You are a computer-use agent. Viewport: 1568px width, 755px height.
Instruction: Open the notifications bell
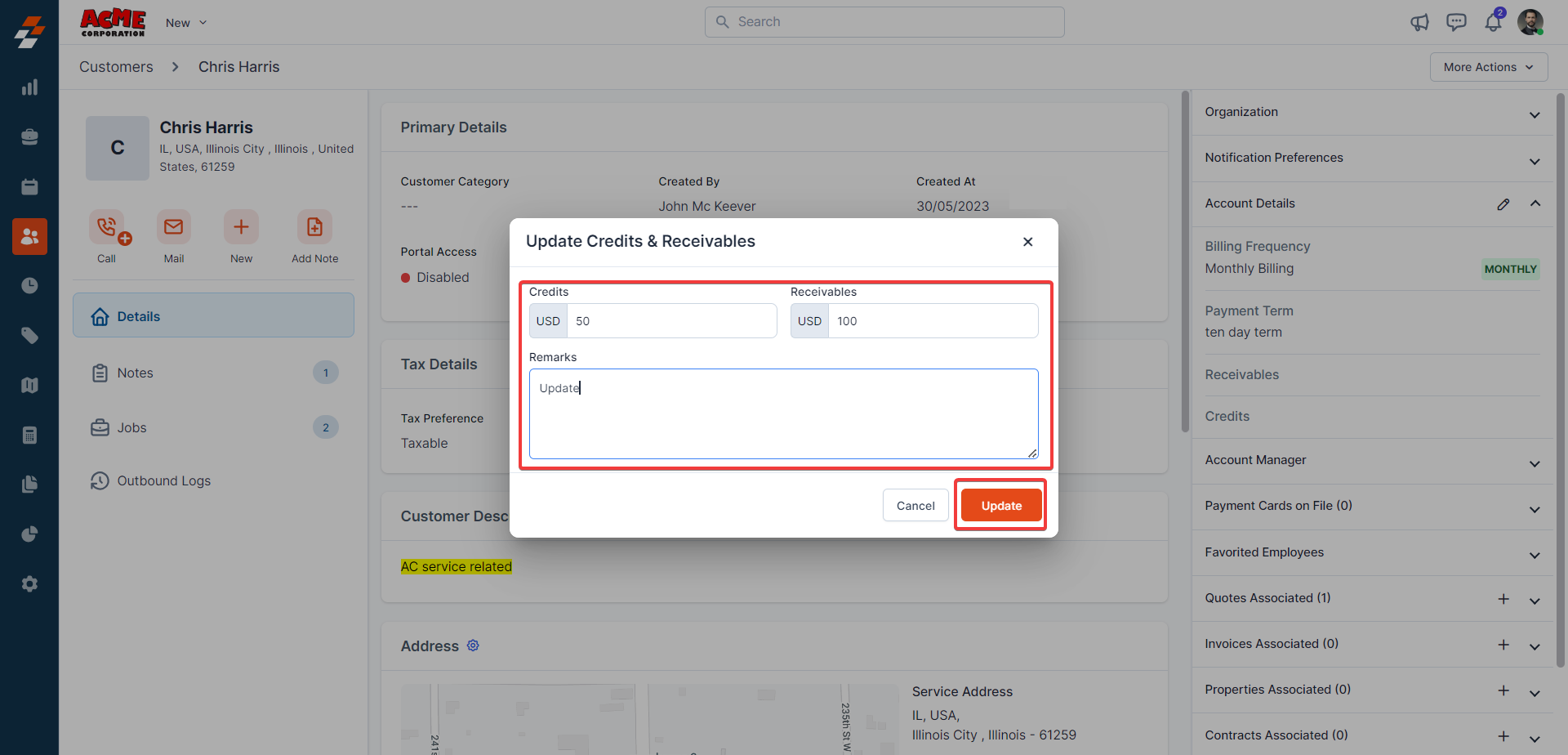(x=1493, y=22)
